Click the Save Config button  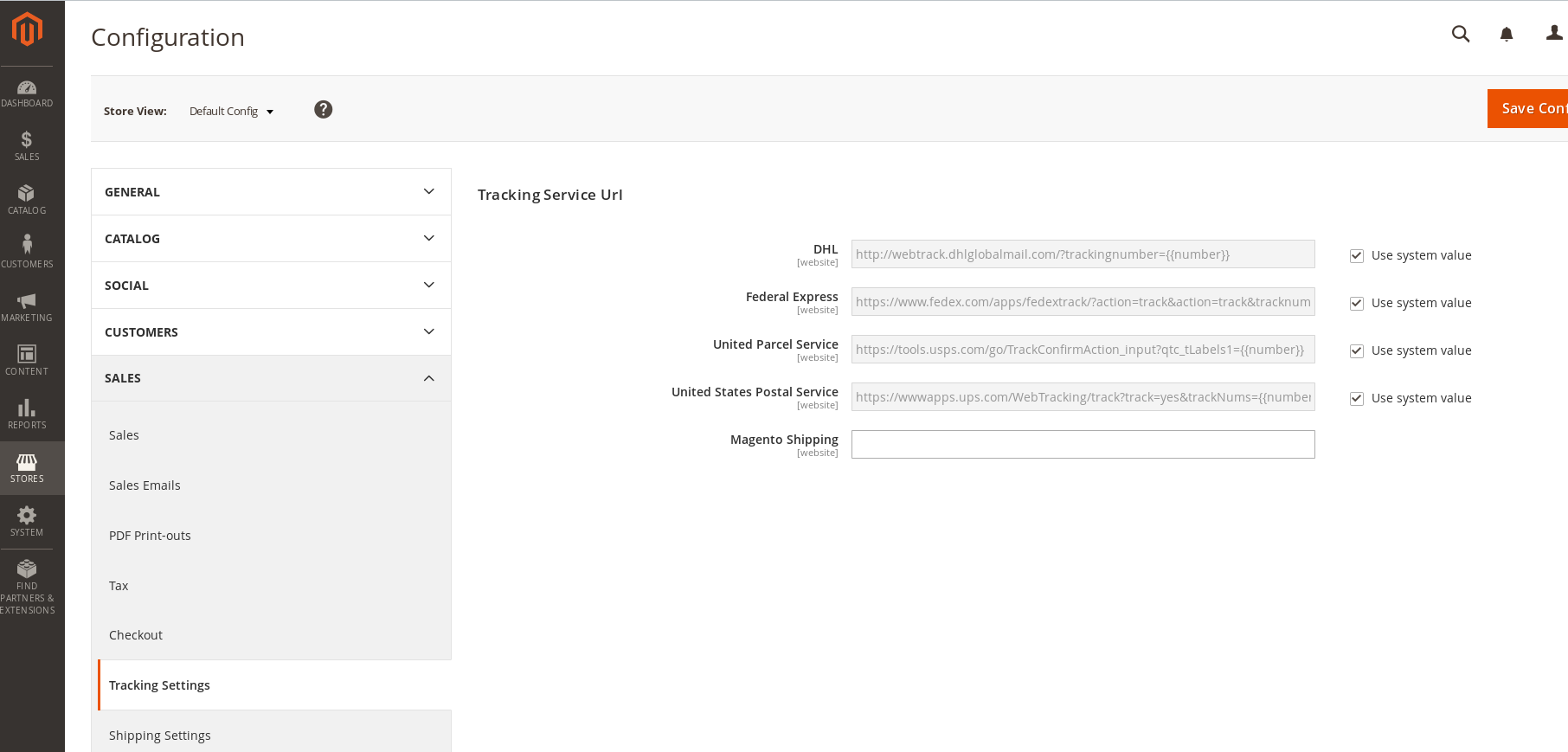click(1528, 109)
